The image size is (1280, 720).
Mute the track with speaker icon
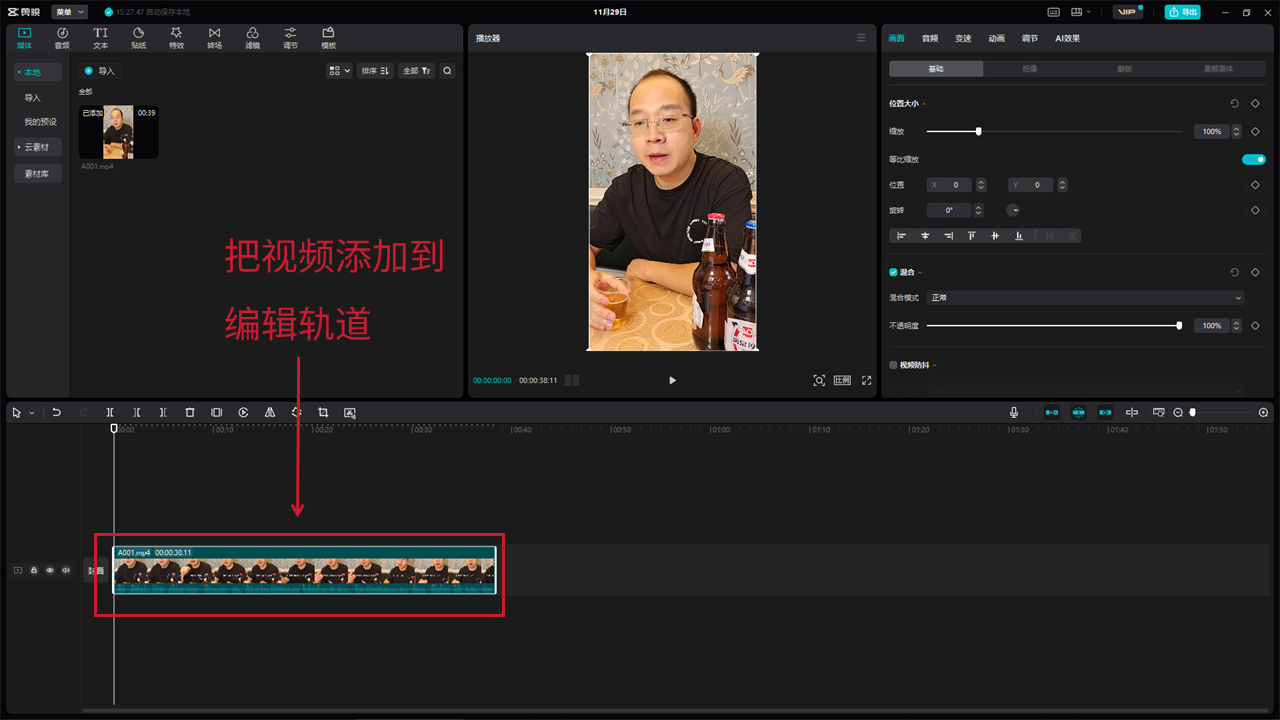(x=66, y=570)
